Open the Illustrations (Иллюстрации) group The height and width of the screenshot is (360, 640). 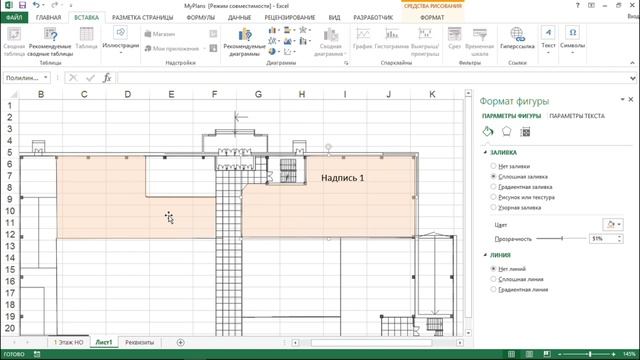(121, 40)
